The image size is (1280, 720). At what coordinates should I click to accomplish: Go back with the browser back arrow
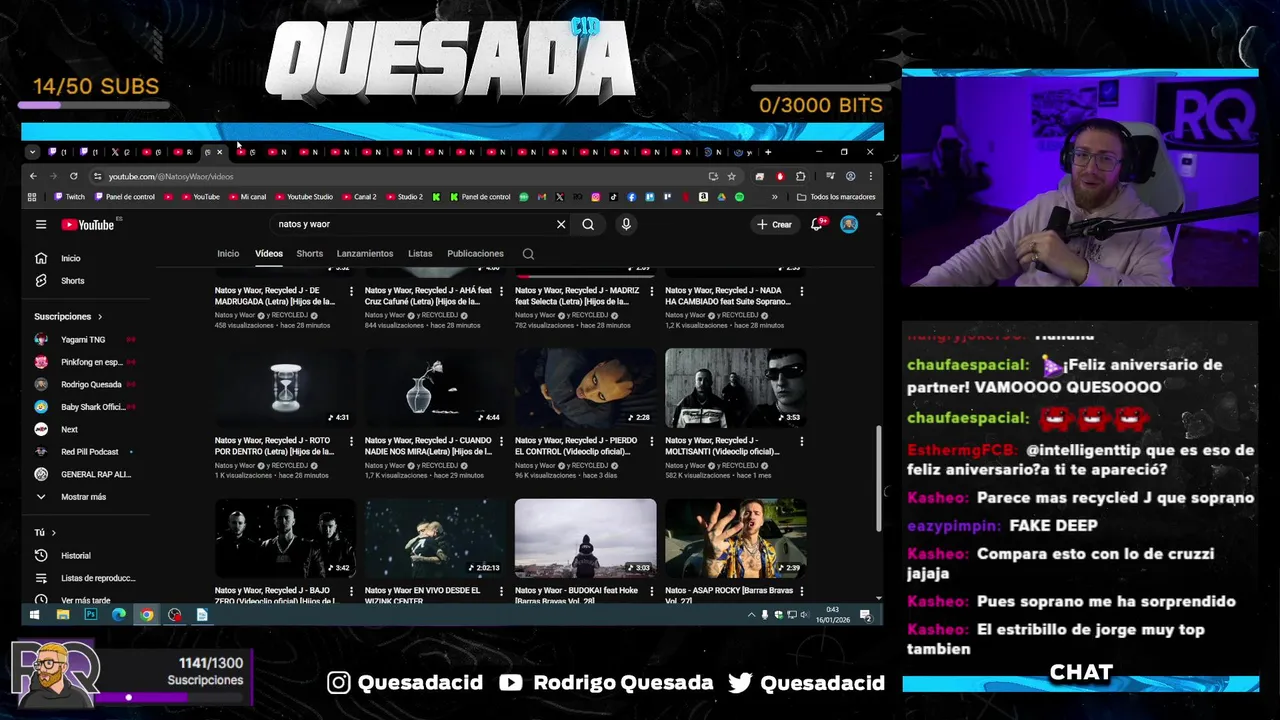tap(33, 176)
